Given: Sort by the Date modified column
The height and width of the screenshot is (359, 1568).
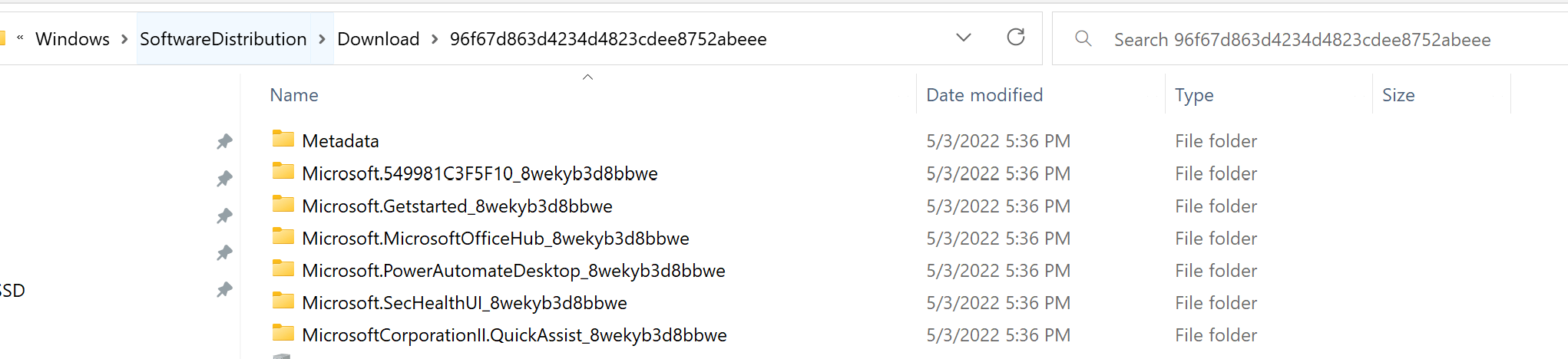Looking at the screenshot, I should (x=984, y=95).
